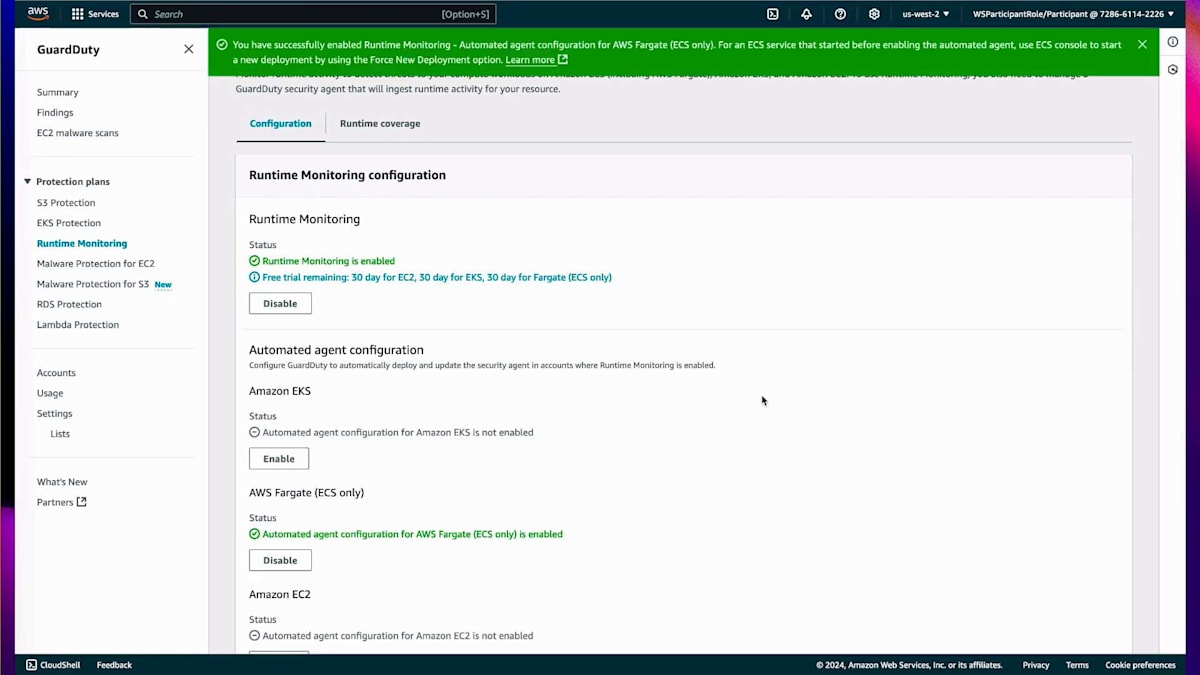Enable automated agent for Amazon EKS

tap(279, 458)
